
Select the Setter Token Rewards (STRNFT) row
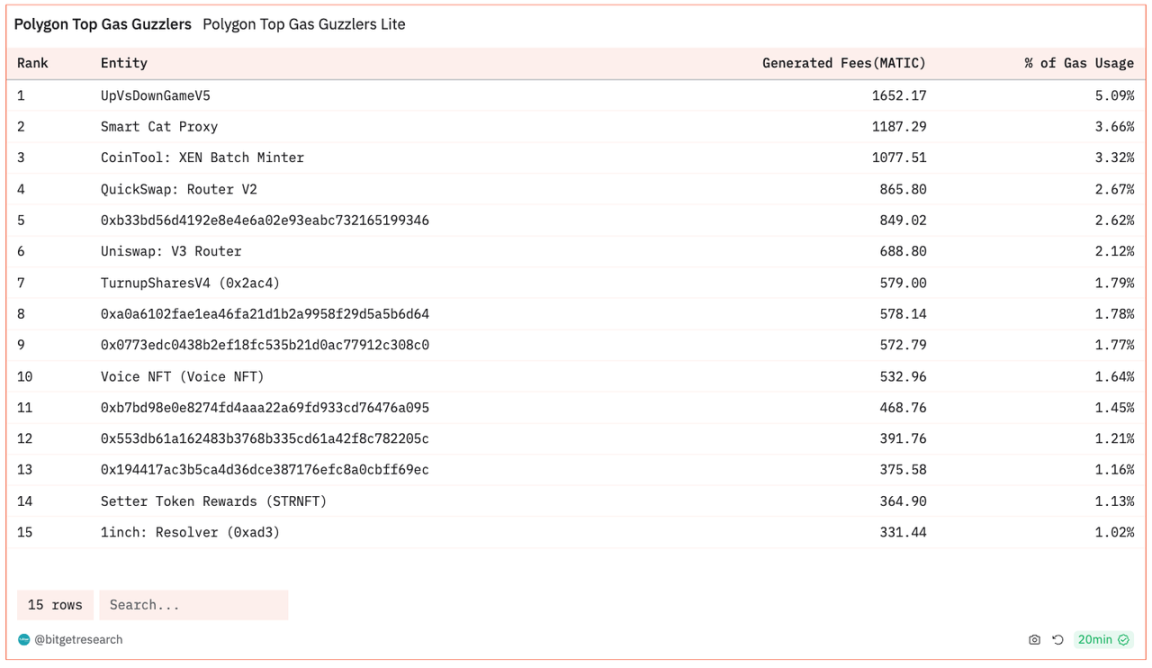coord(214,501)
